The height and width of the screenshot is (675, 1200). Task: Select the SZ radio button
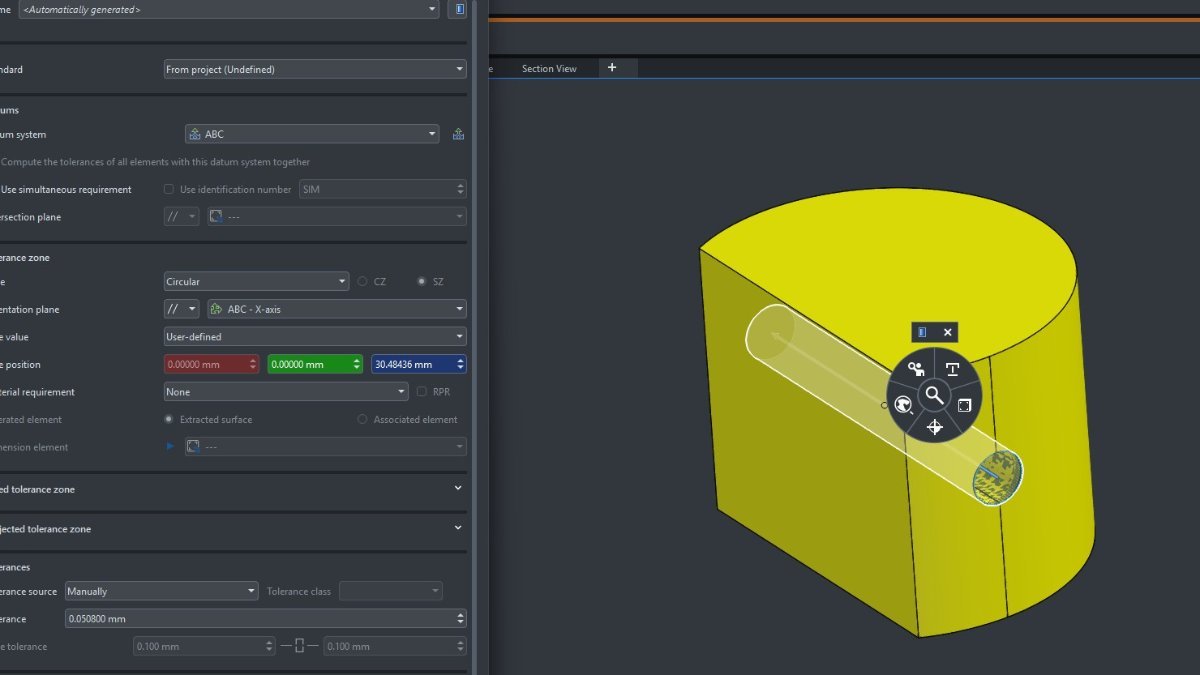[x=421, y=282]
